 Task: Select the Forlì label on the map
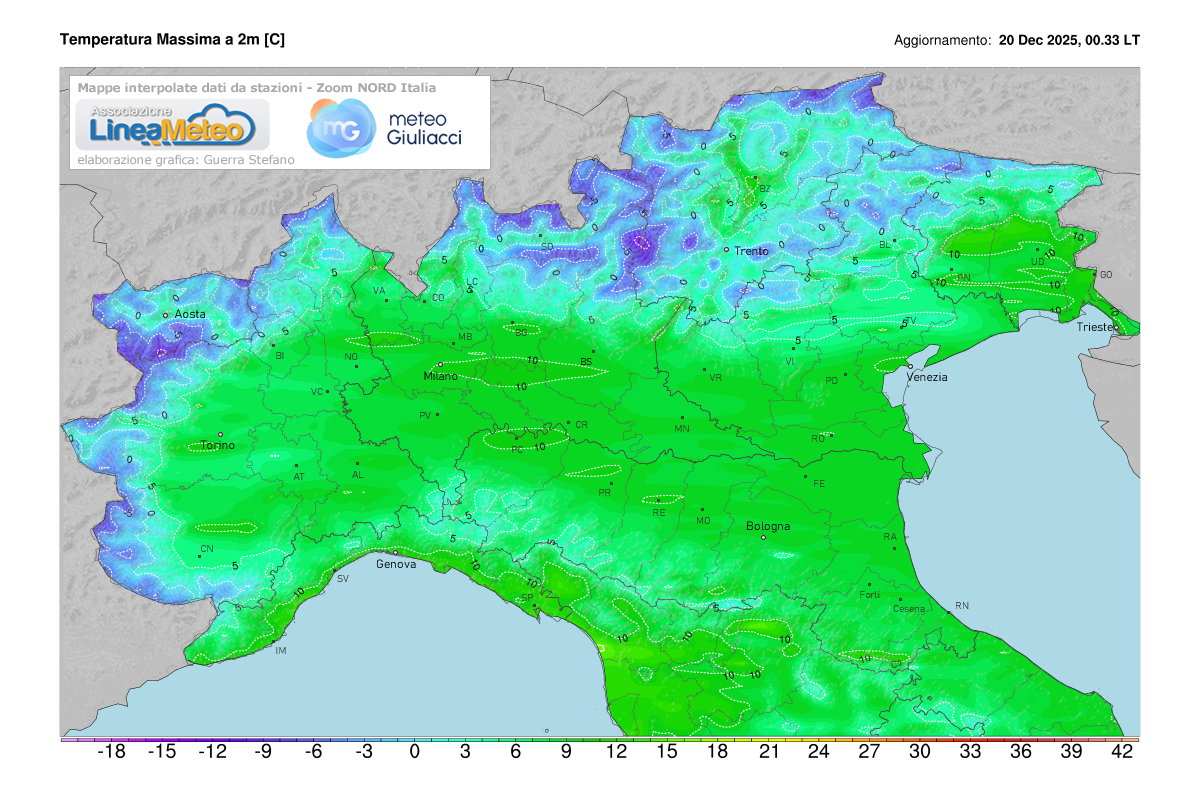[869, 594]
